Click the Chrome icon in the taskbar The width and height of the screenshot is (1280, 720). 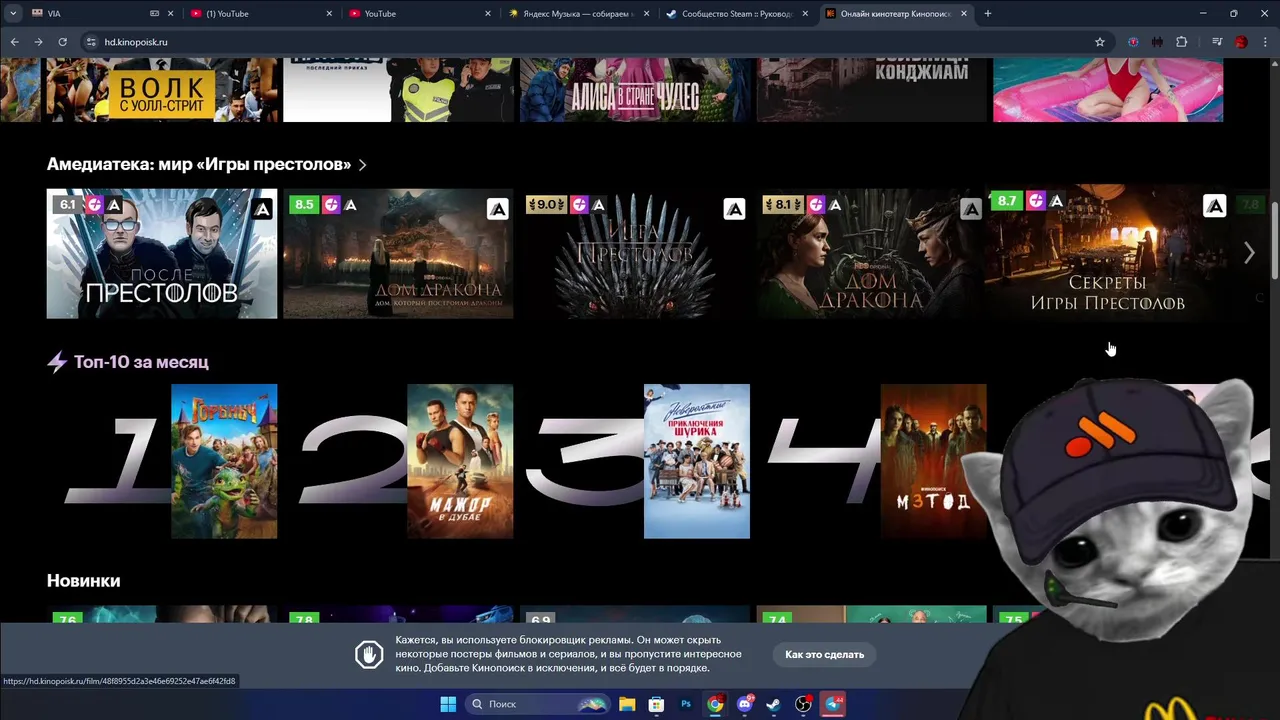[715, 704]
